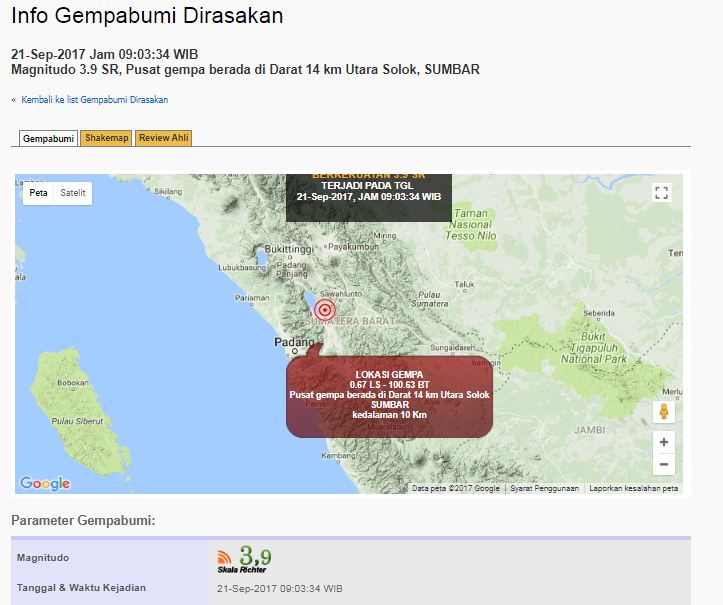Click the 3,9 magnitude value
Viewport: 723px width, 605px height.
coord(255,555)
